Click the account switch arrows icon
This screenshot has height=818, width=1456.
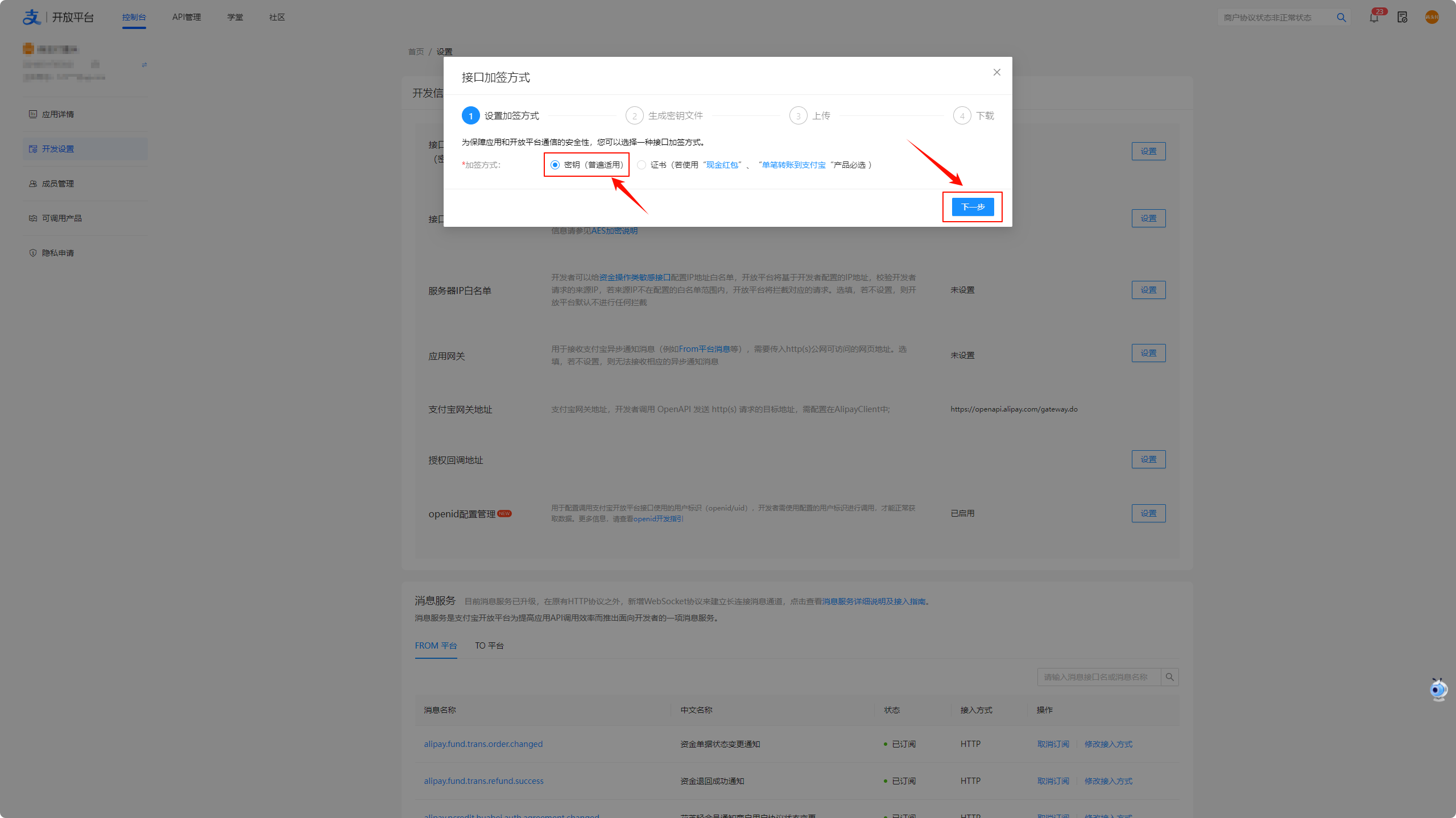click(x=144, y=65)
